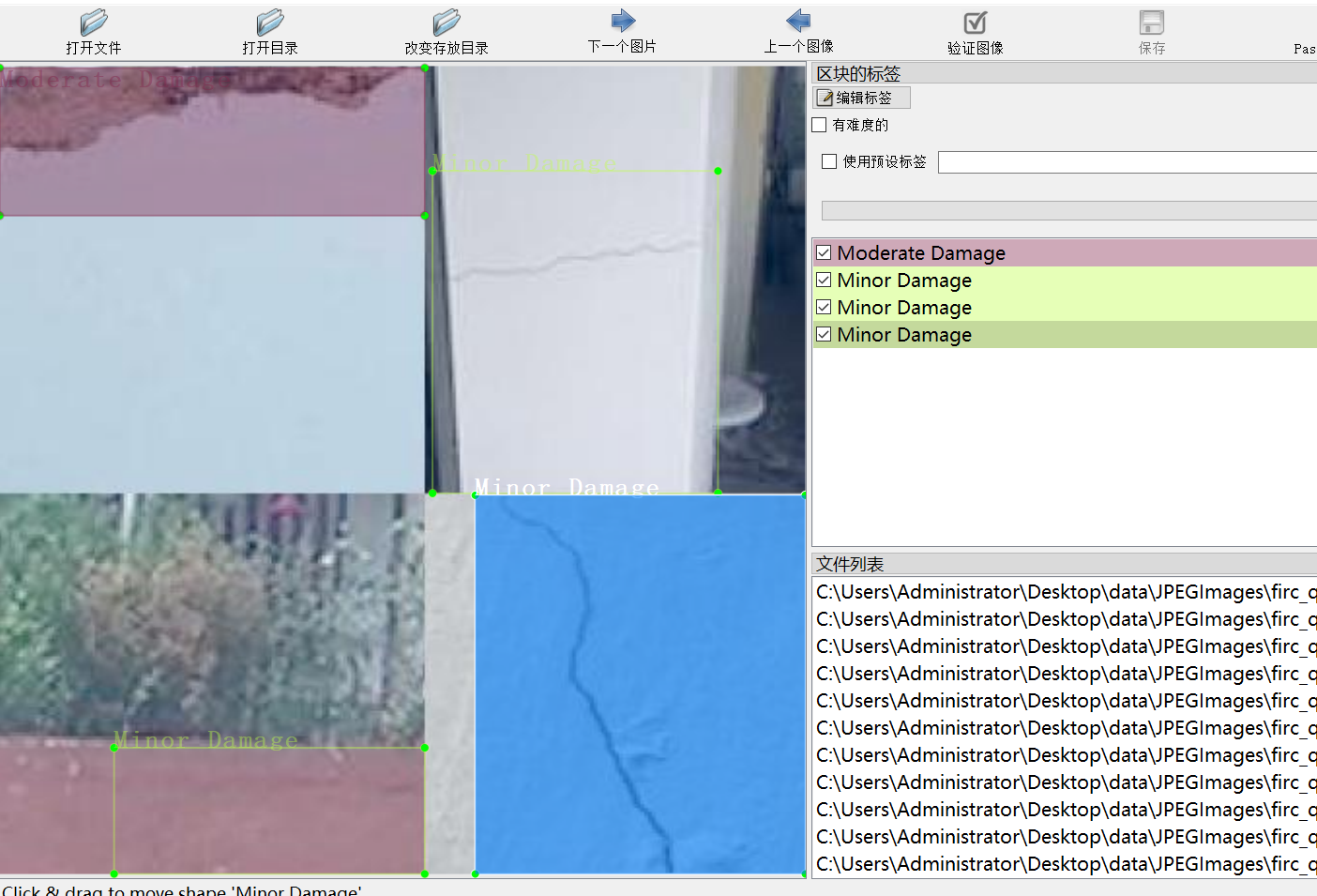Viewport: 1317px width, 896px height.
Task: Click the 编辑标签 edit label button
Action: click(862, 98)
